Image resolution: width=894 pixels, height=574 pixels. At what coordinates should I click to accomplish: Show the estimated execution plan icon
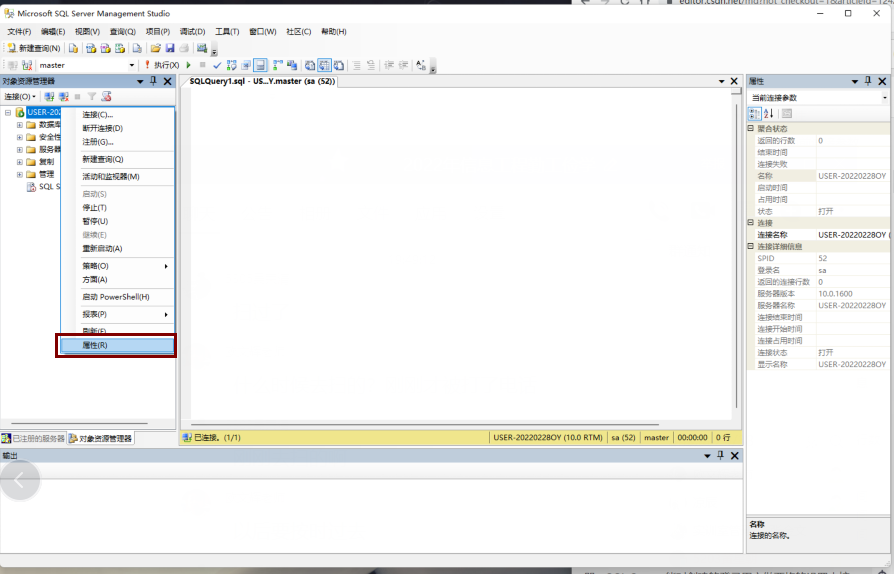[231, 65]
